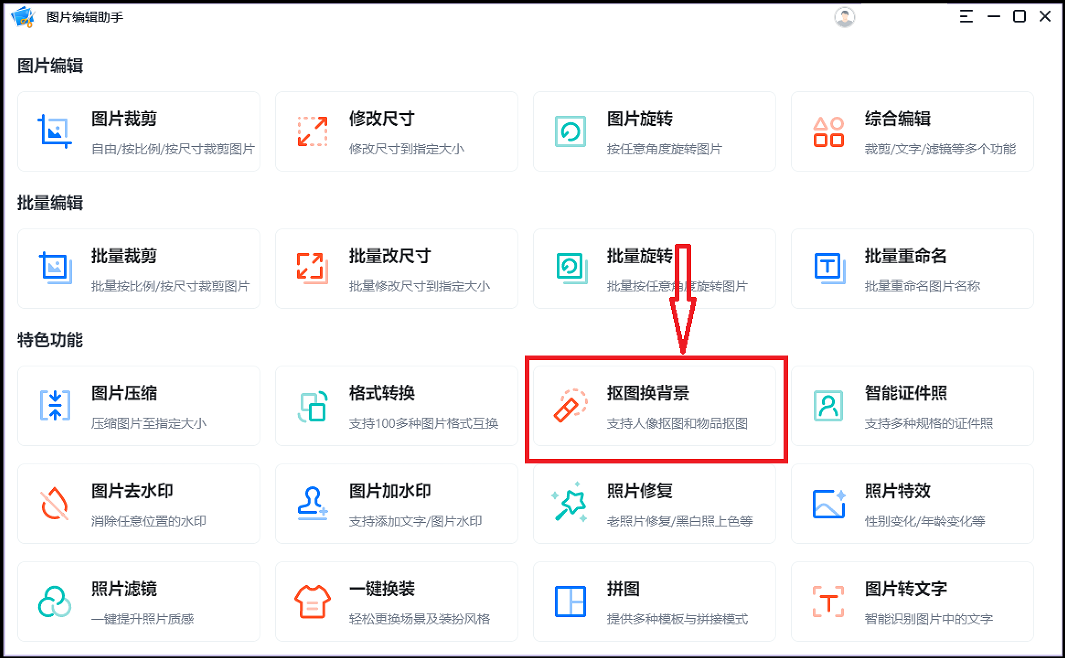Click the 图片去水印 droplet icon
The width and height of the screenshot is (1065, 658).
pyautogui.click(x=54, y=503)
